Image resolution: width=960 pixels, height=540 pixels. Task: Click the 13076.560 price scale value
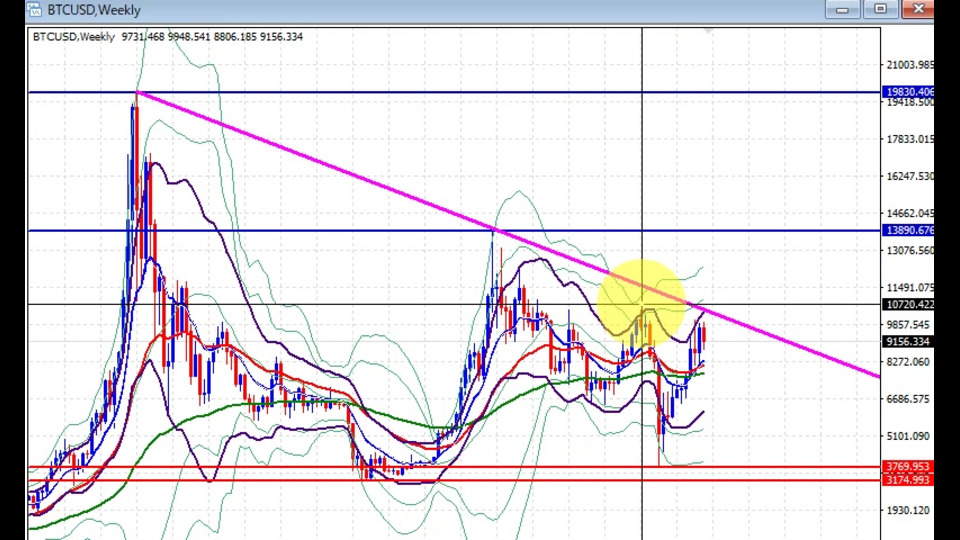coord(910,250)
